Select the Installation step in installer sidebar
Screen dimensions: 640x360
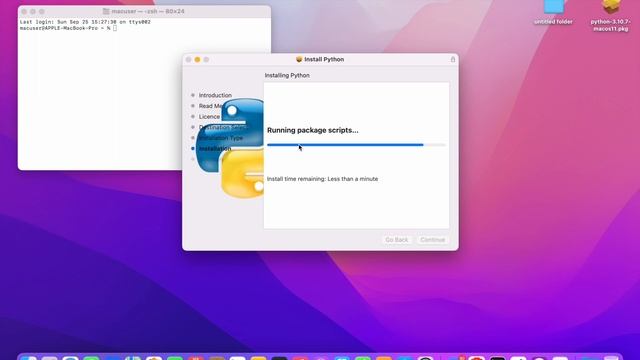pos(215,149)
